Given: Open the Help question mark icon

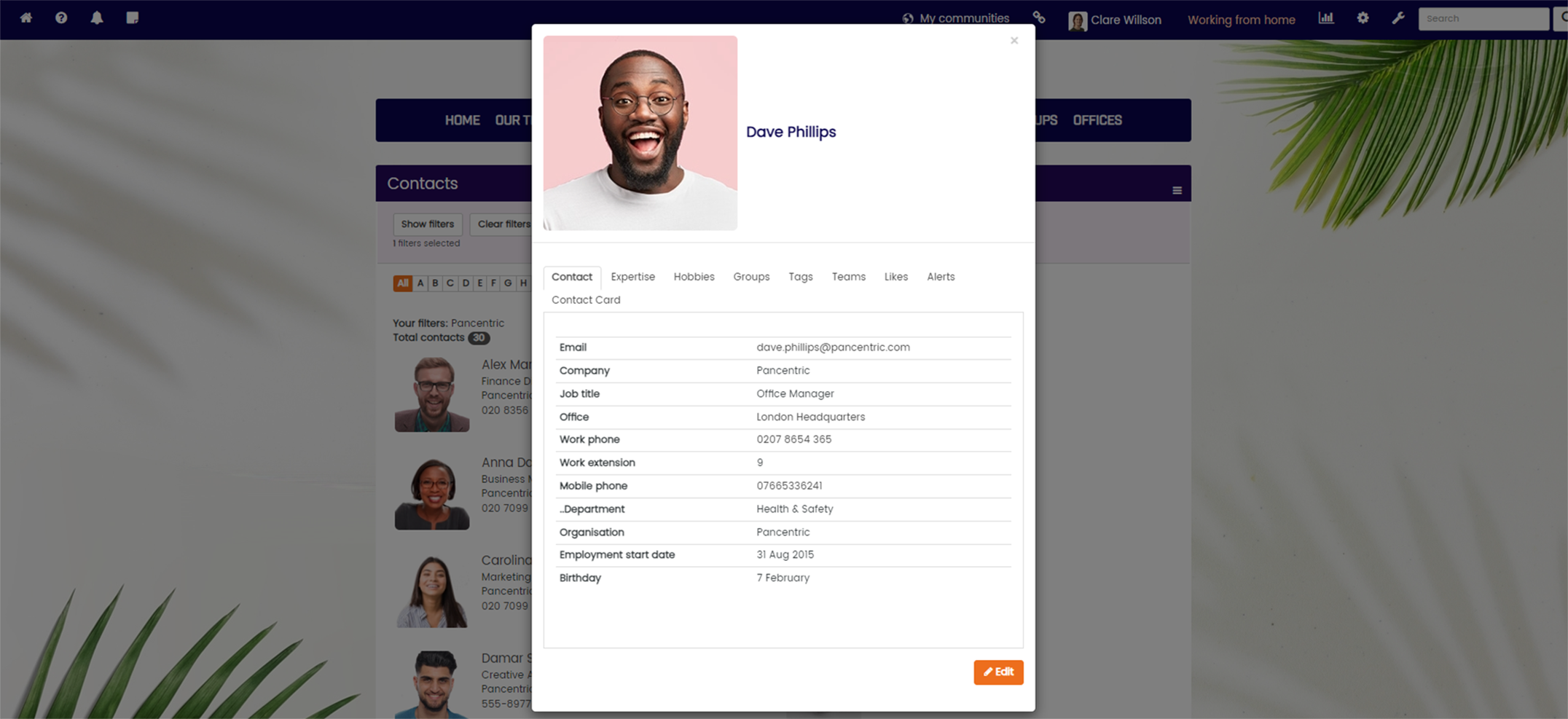Looking at the screenshot, I should click(61, 17).
